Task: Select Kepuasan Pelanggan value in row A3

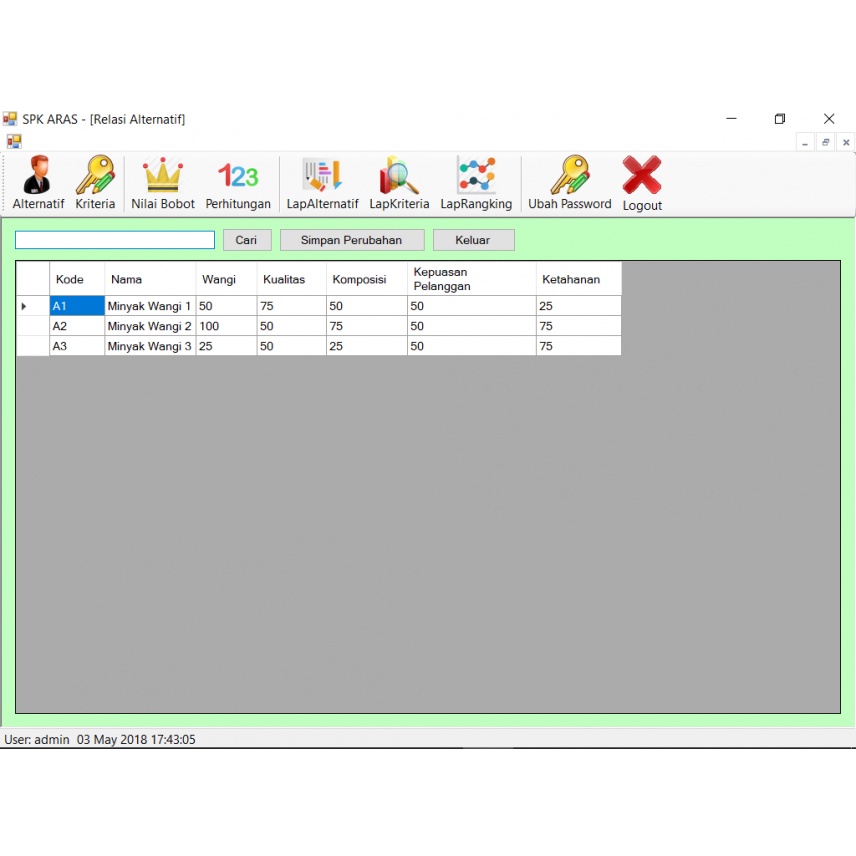Action: click(x=472, y=346)
